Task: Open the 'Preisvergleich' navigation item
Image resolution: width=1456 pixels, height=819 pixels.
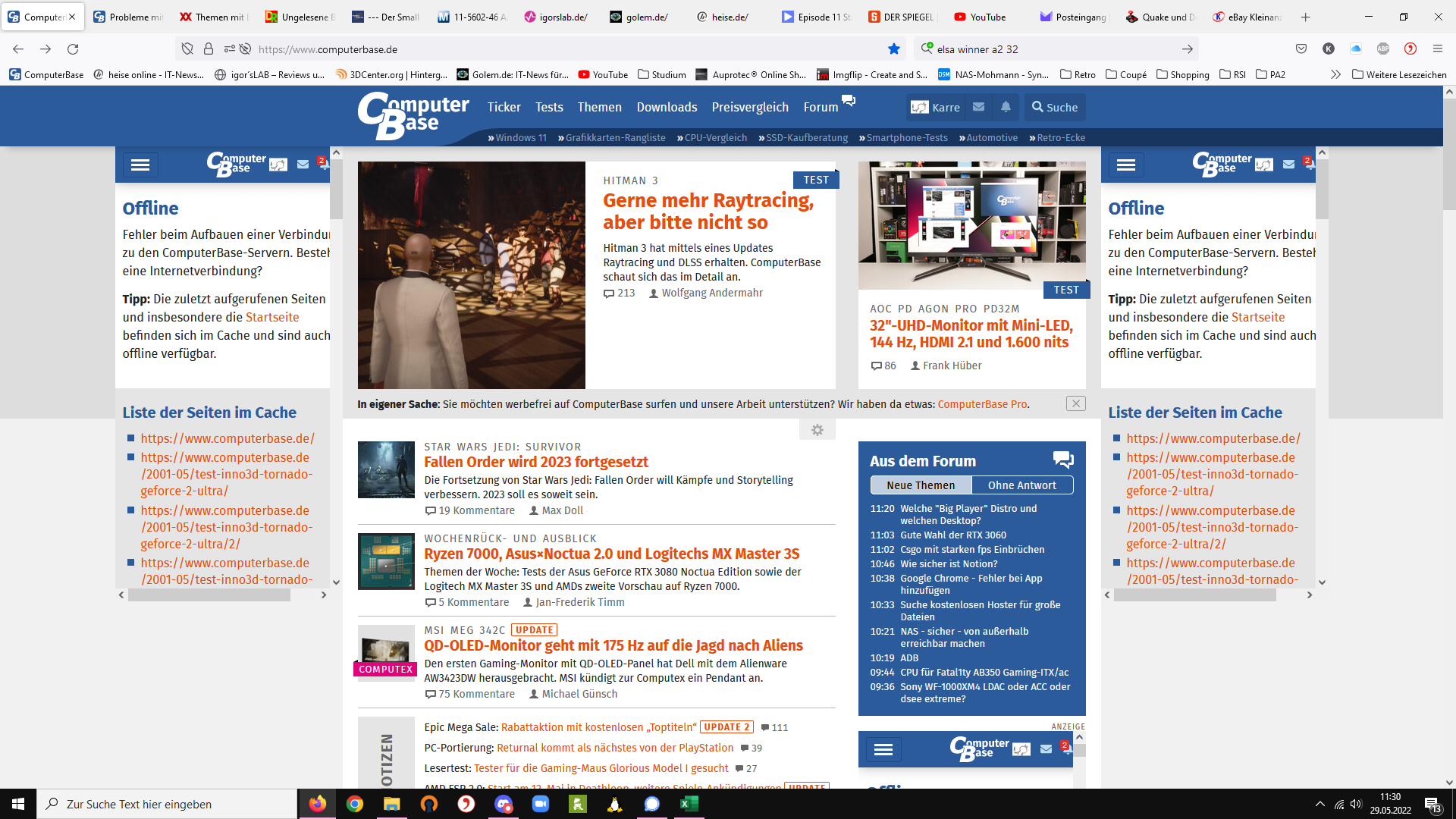Action: [750, 108]
